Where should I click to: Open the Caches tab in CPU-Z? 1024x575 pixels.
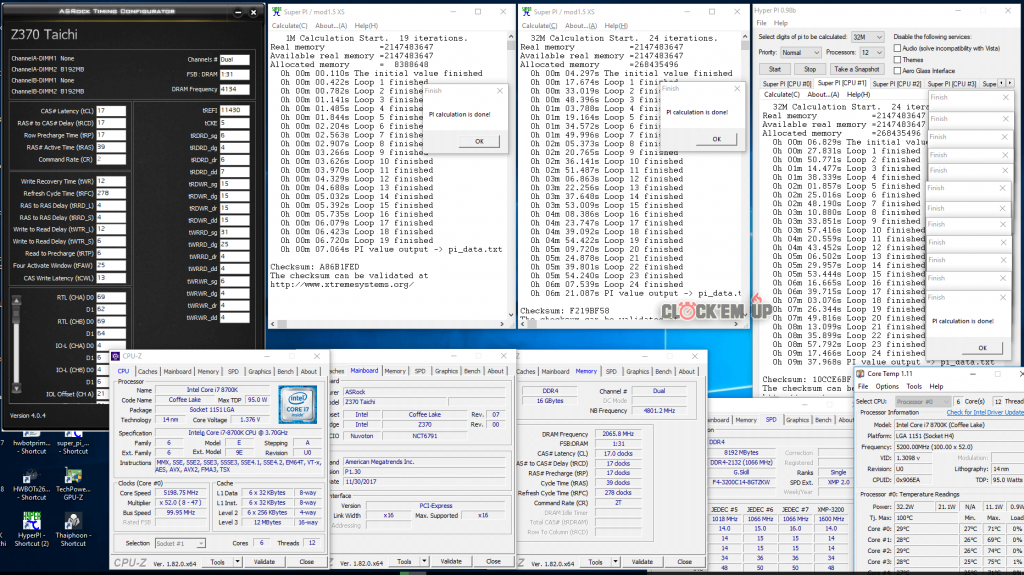(148, 371)
